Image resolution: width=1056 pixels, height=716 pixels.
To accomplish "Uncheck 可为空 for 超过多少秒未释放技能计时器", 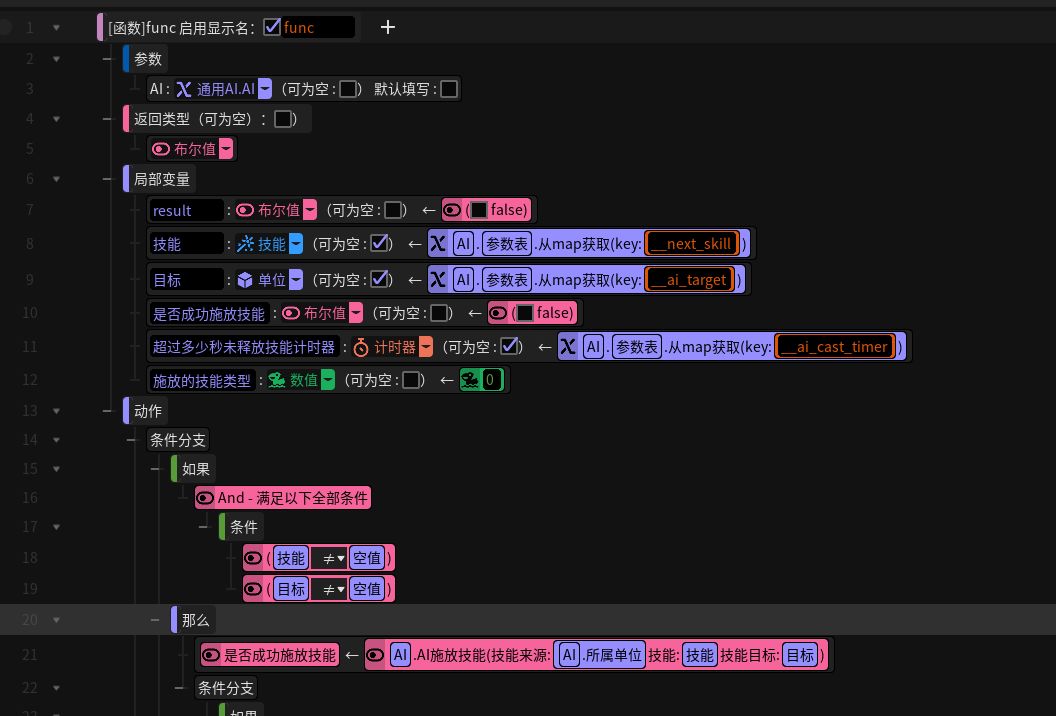I will point(510,347).
